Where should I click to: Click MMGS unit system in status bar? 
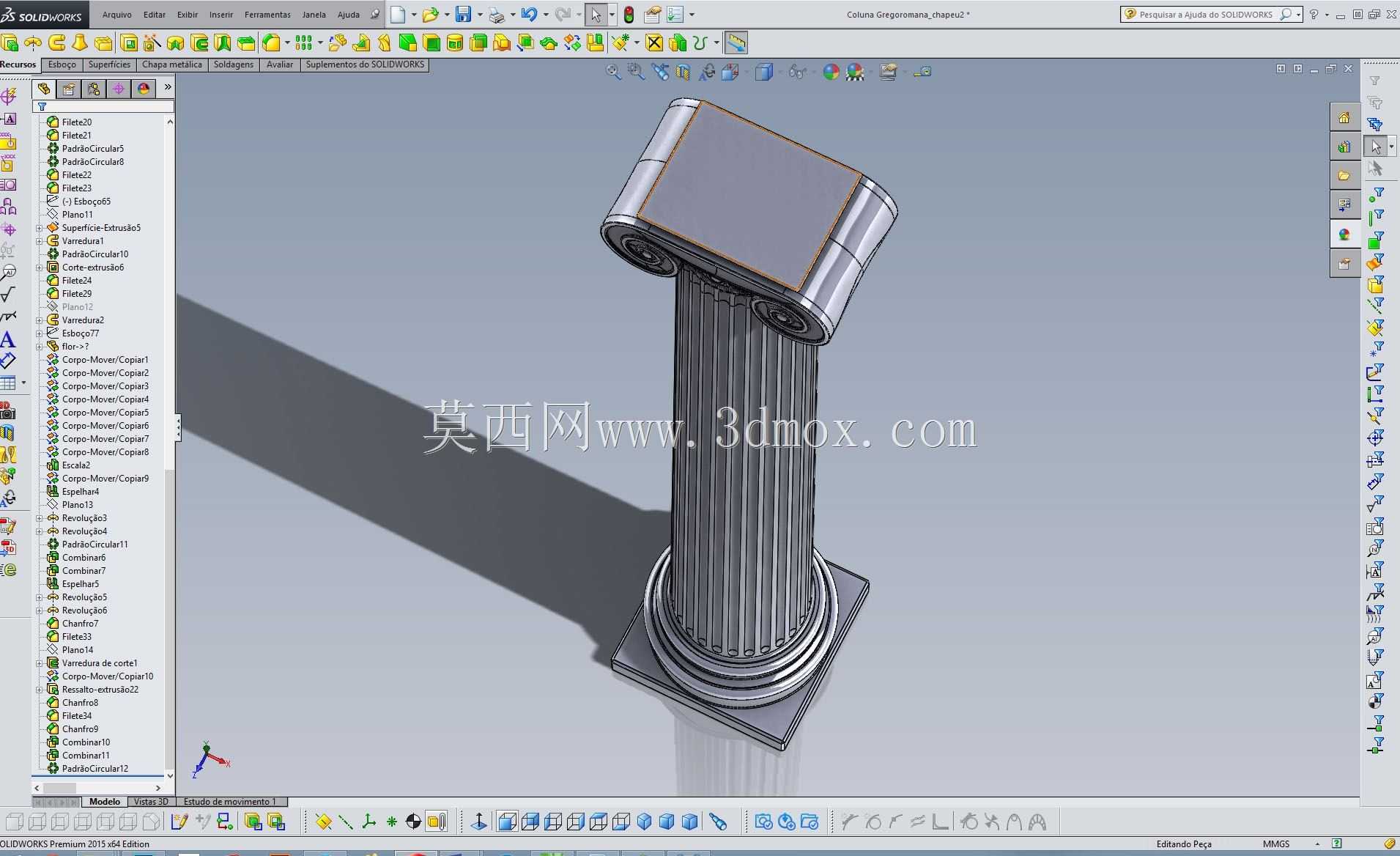1276,844
